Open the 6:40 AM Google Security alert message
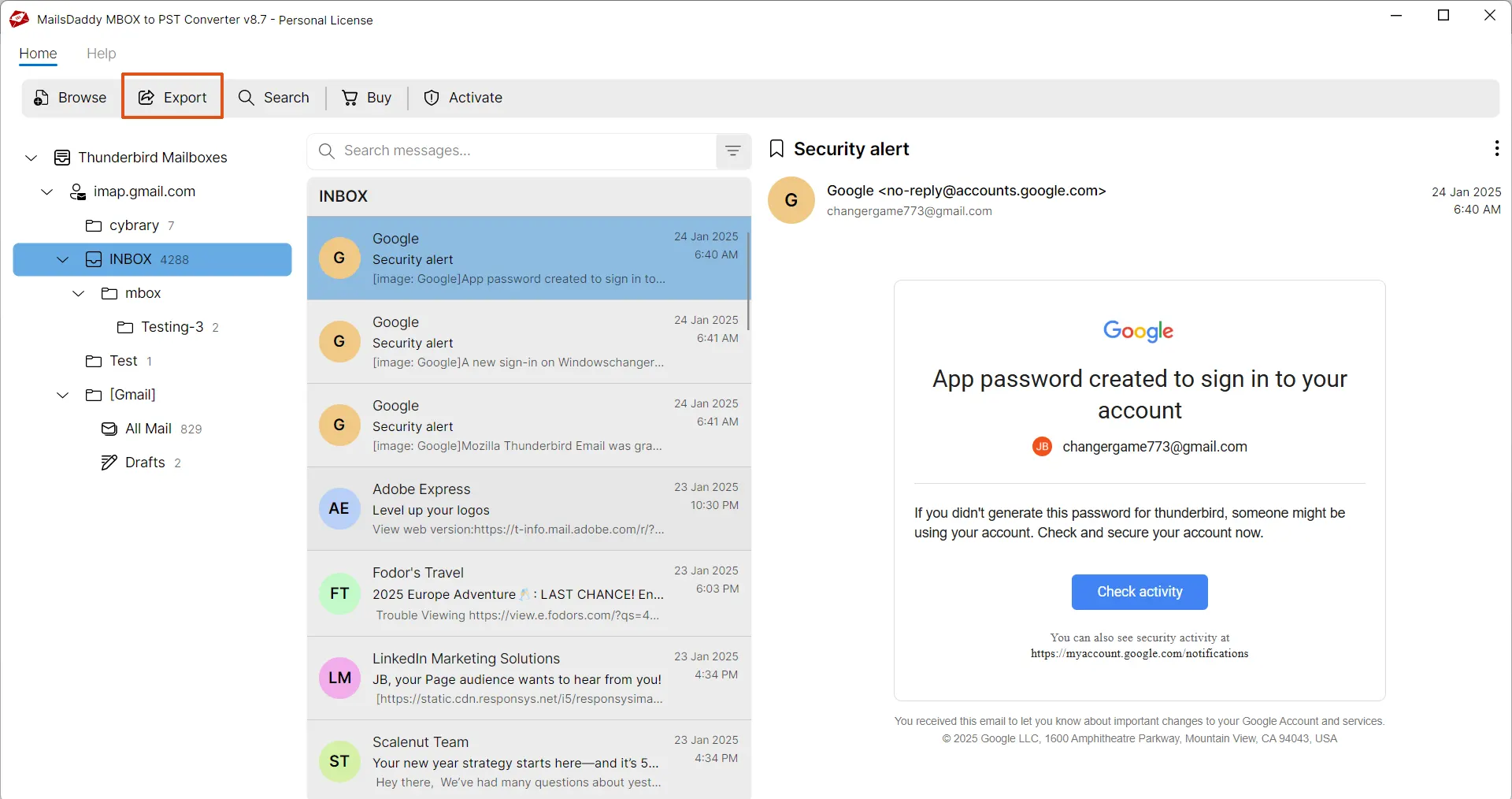Screen dimensions: 1512x799 528,258
